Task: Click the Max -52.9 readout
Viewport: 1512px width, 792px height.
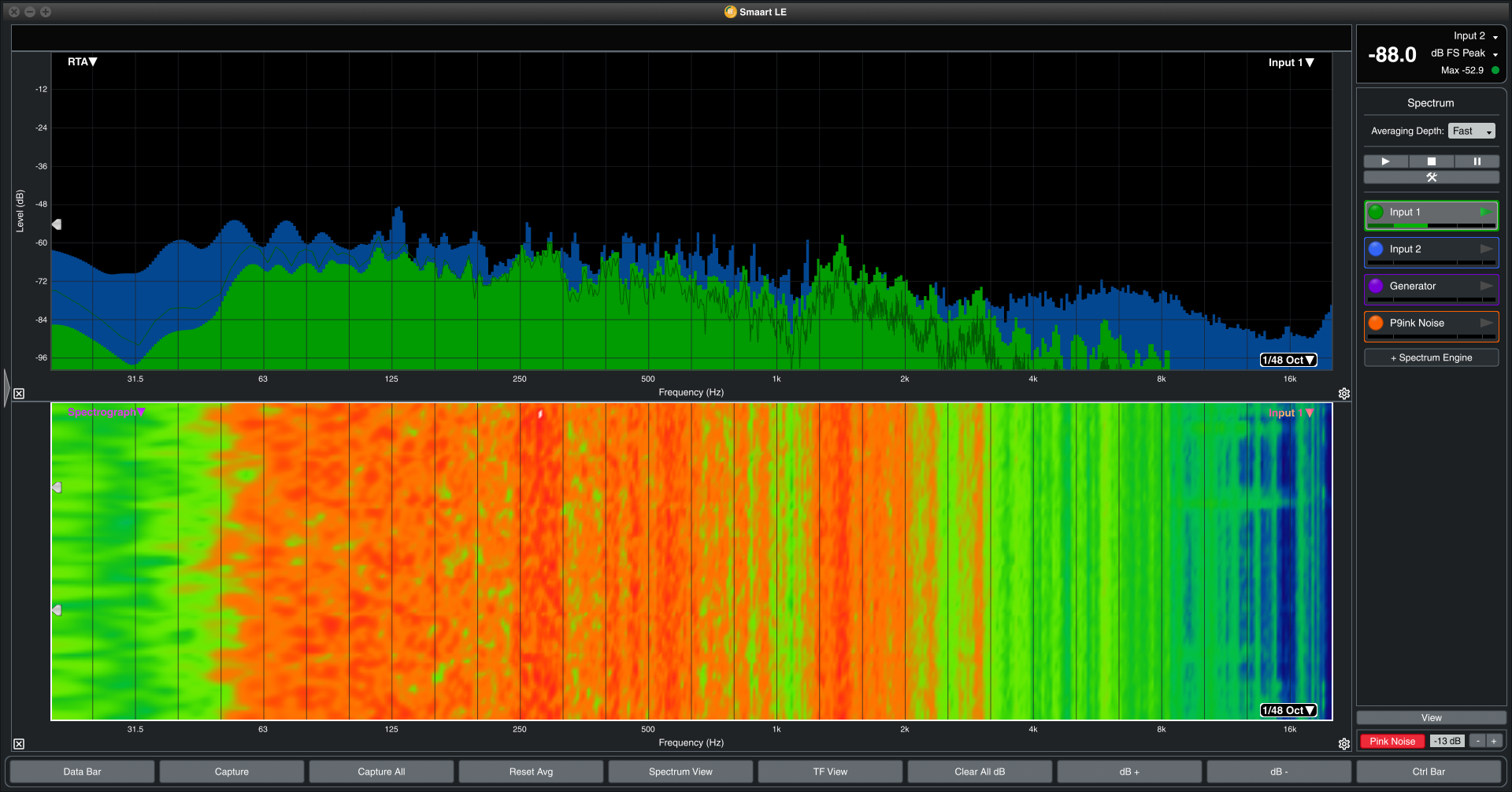Action: click(x=1462, y=70)
